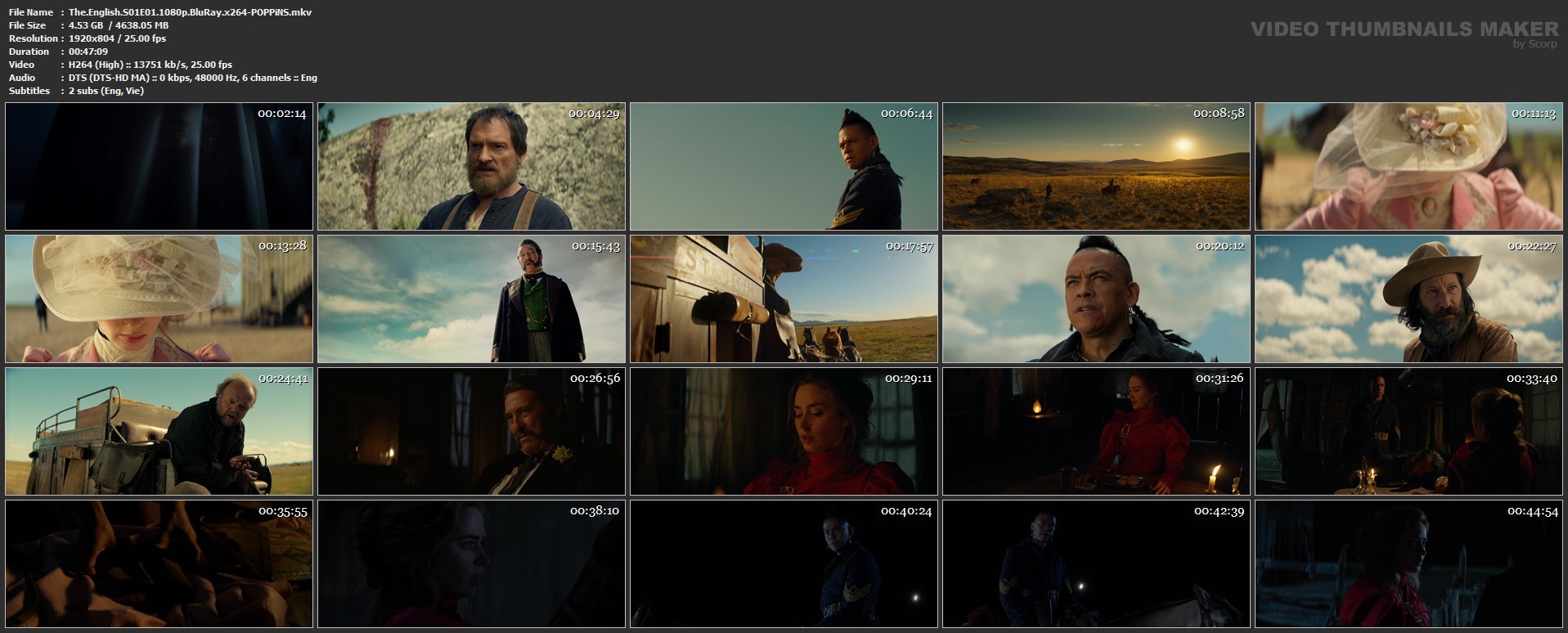
Task: Click the 2 subs (Eng, Vie) text
Action: tap(106, 91)
